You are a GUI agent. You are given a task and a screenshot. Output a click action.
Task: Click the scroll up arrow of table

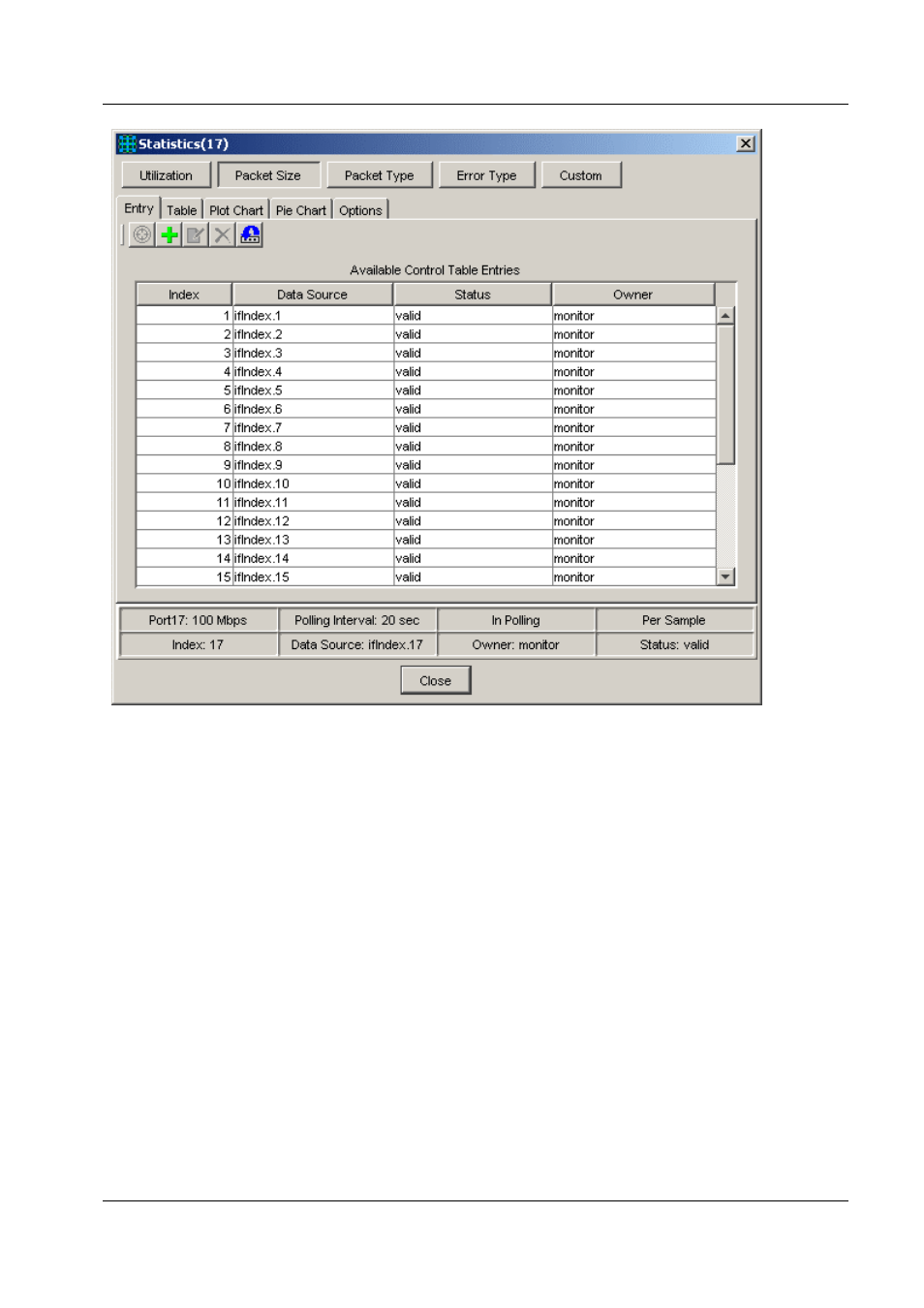click(x=725, y=316)
